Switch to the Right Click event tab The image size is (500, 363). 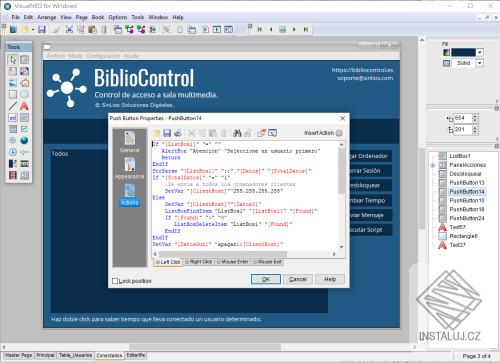pos(199,262)
